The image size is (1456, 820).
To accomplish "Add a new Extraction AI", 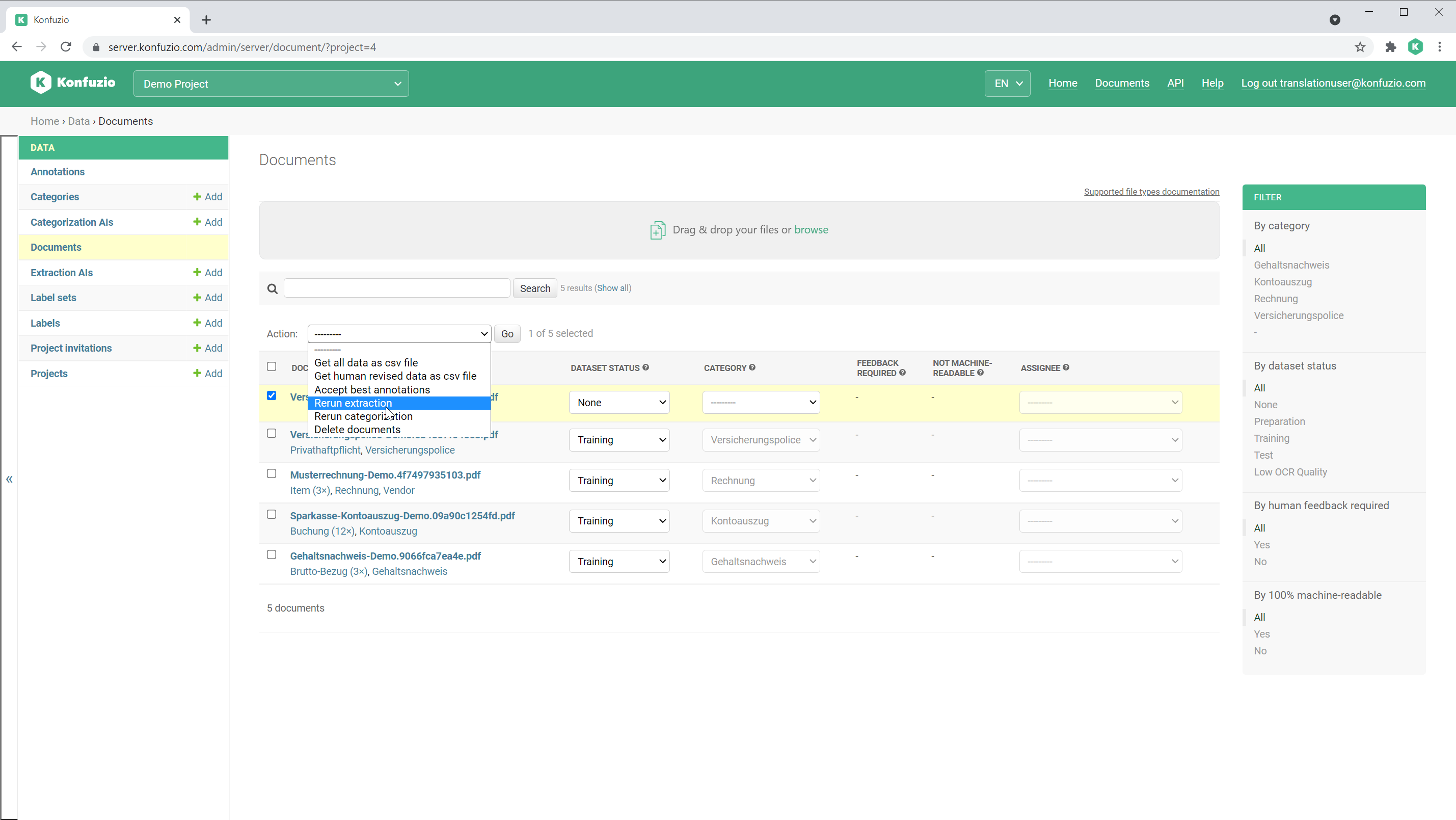I will [x=207, y=273].
